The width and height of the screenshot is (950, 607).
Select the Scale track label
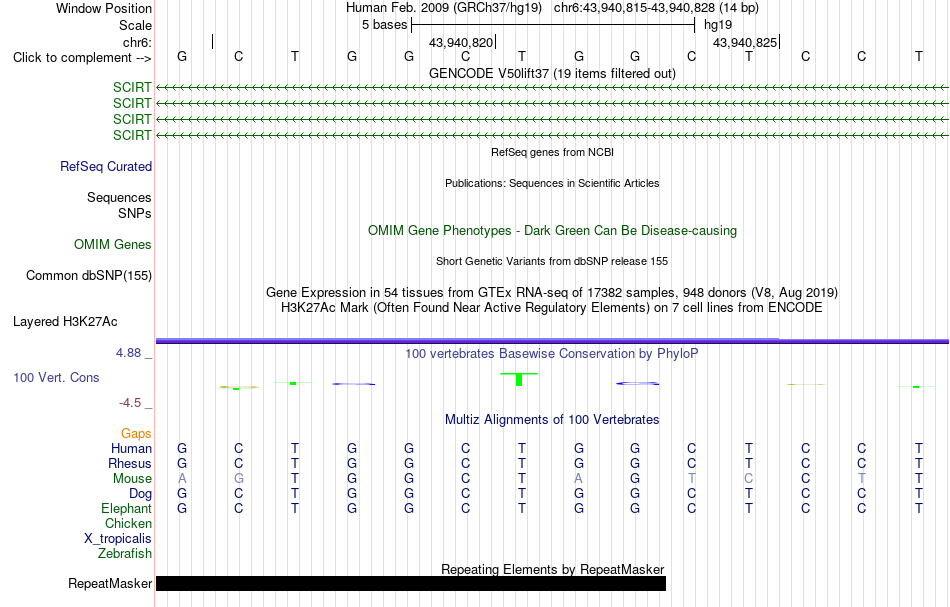click(x=135, y=25)
